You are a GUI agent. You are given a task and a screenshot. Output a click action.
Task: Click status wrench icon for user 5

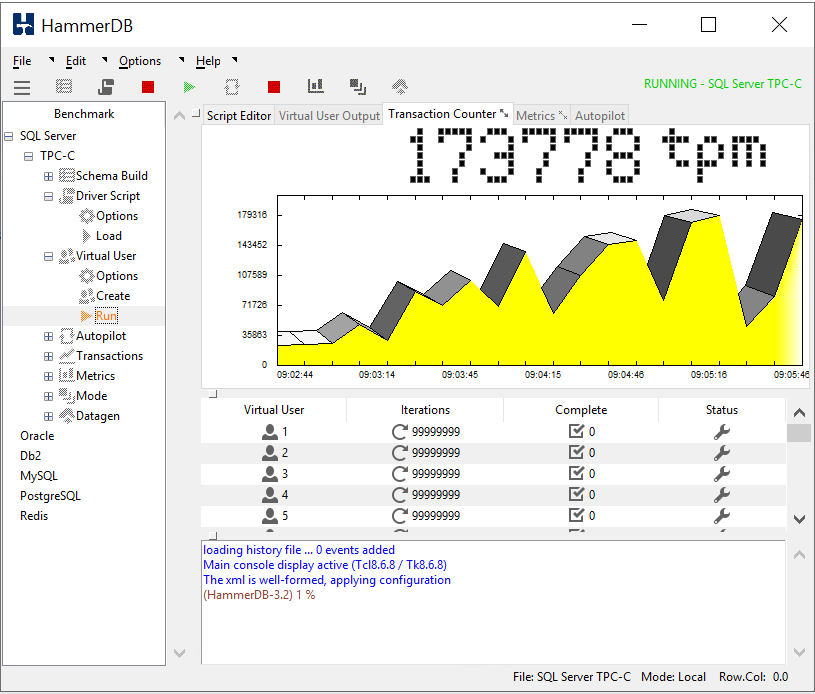point(721,516)
